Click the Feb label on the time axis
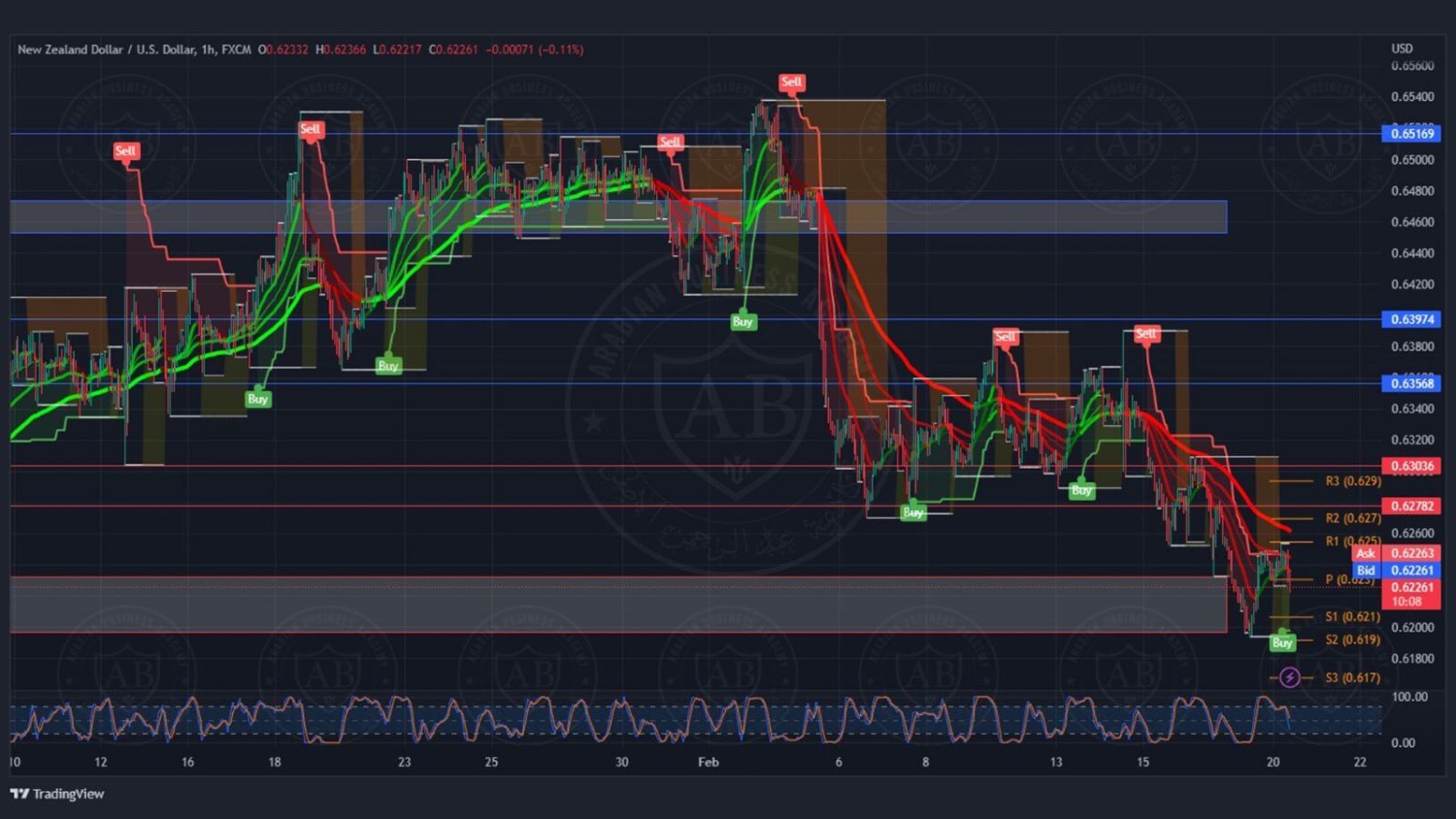The width and height of the screenshot is (1456, 819). [709, 762]
